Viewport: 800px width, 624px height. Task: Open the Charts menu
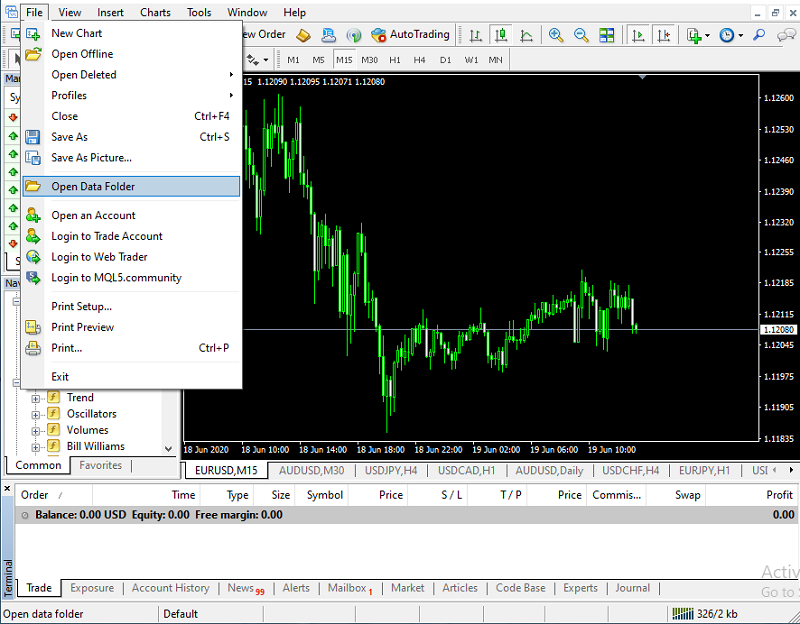(x=155, y=12)
